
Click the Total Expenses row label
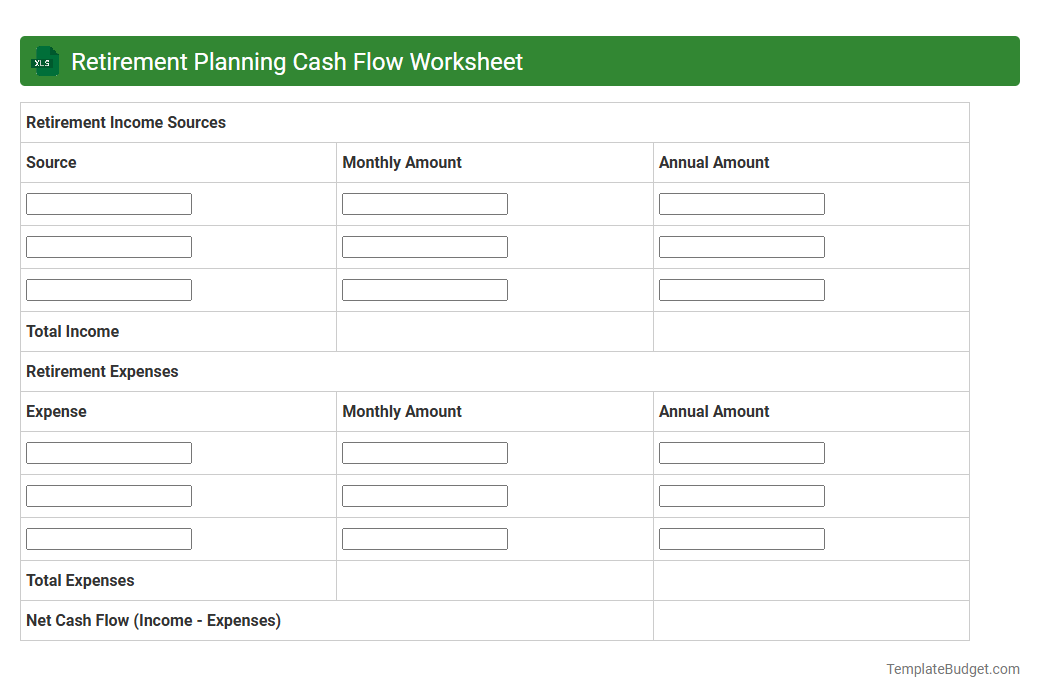click(x=80, y=580)
